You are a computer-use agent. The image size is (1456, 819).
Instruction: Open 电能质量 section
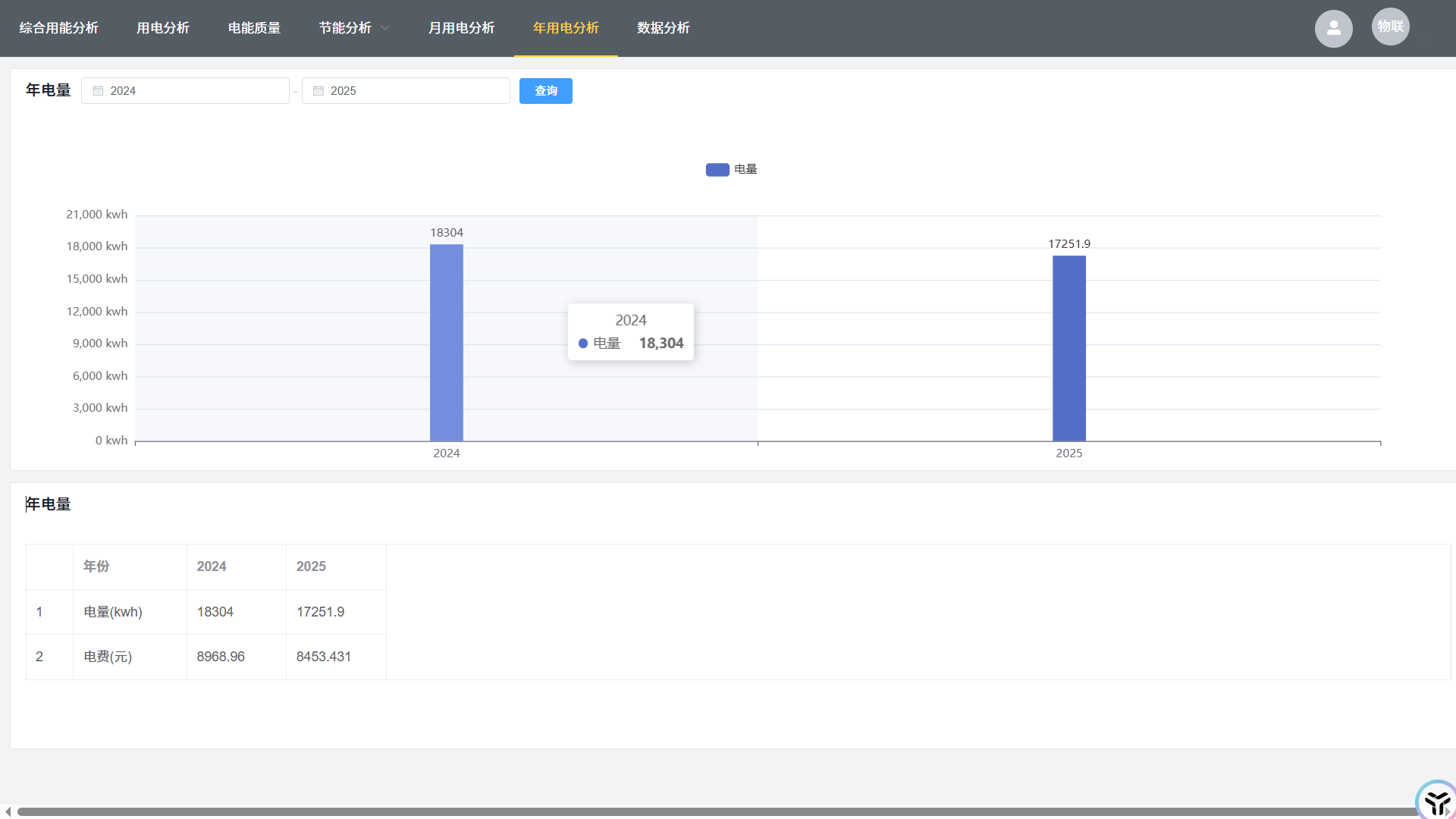(254, 28)
